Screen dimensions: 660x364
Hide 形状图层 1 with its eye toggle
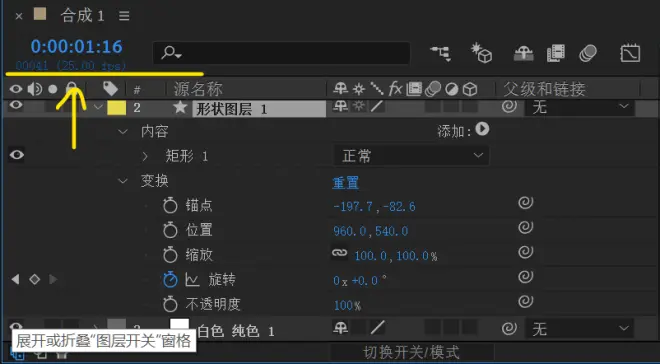(x=16, y=105)
